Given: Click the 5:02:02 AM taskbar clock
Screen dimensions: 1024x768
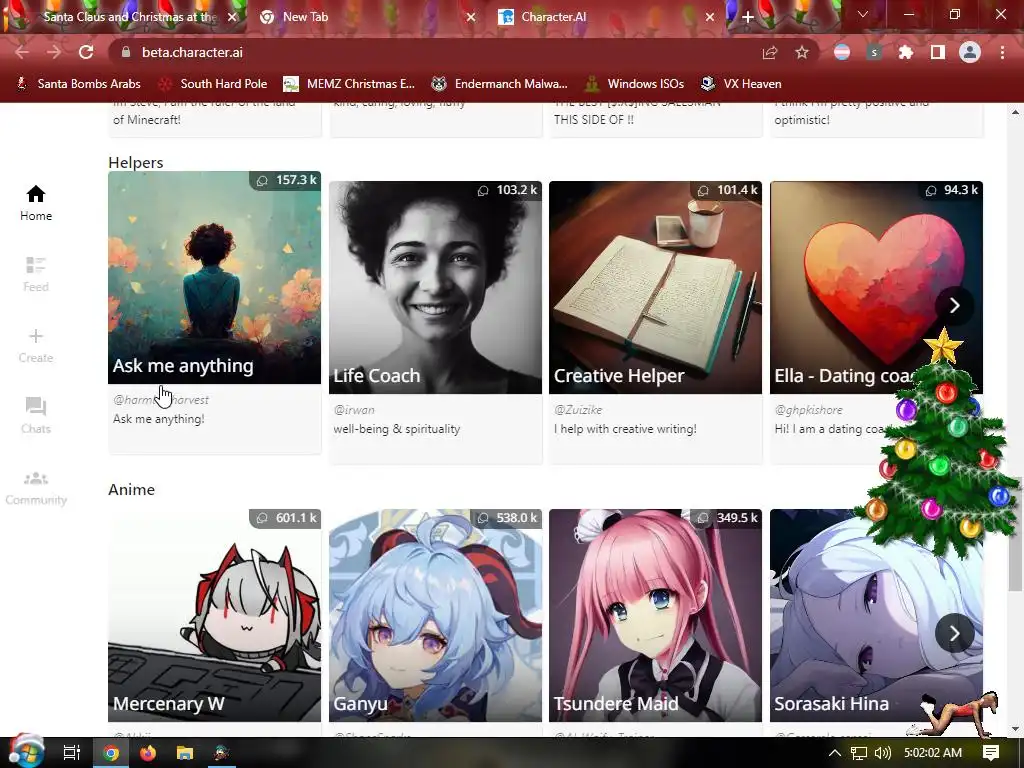Looking at the screenshot, I should [x=933, y=753].
